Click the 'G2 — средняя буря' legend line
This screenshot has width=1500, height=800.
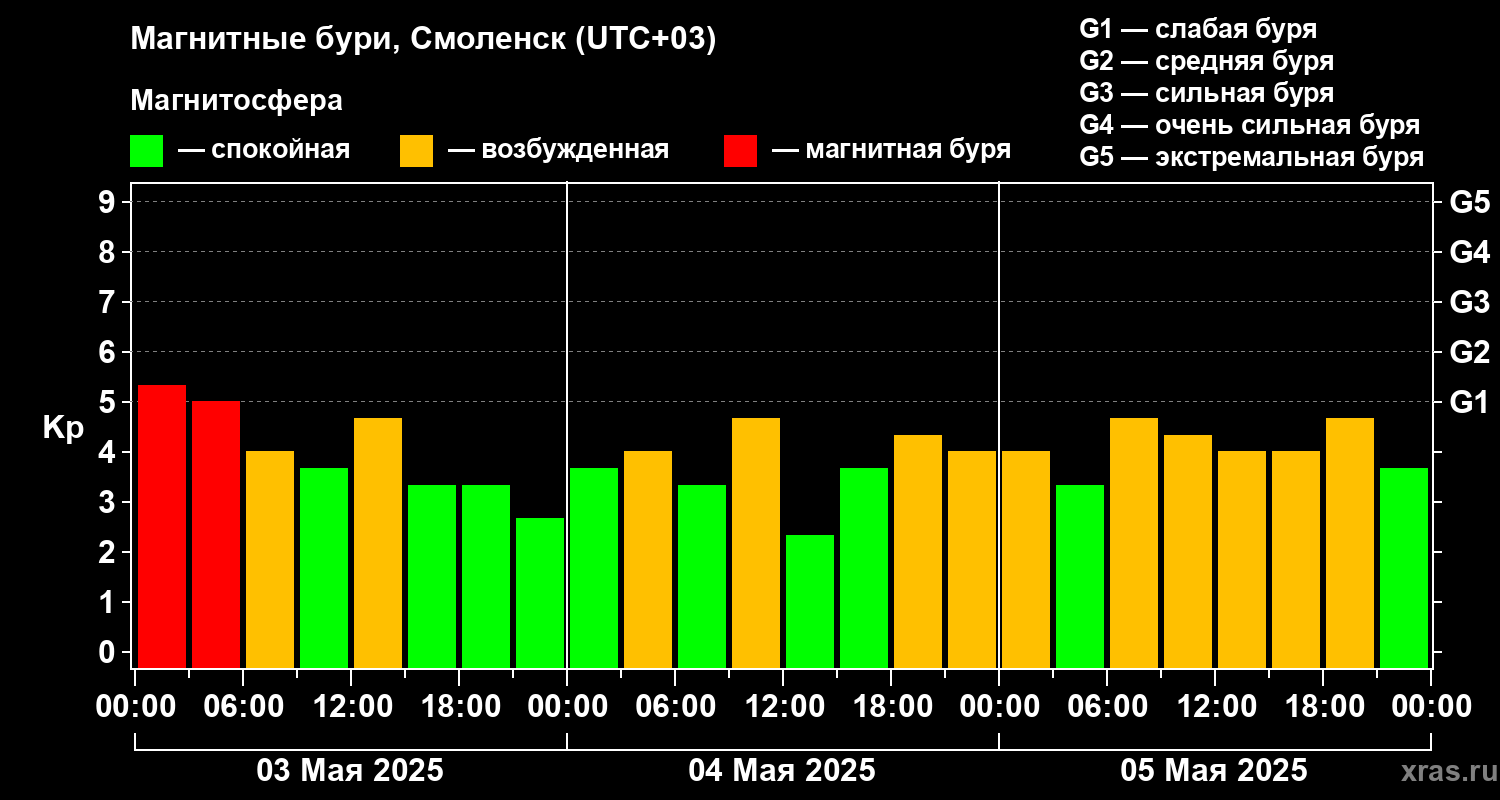(x=1206, y=61)
